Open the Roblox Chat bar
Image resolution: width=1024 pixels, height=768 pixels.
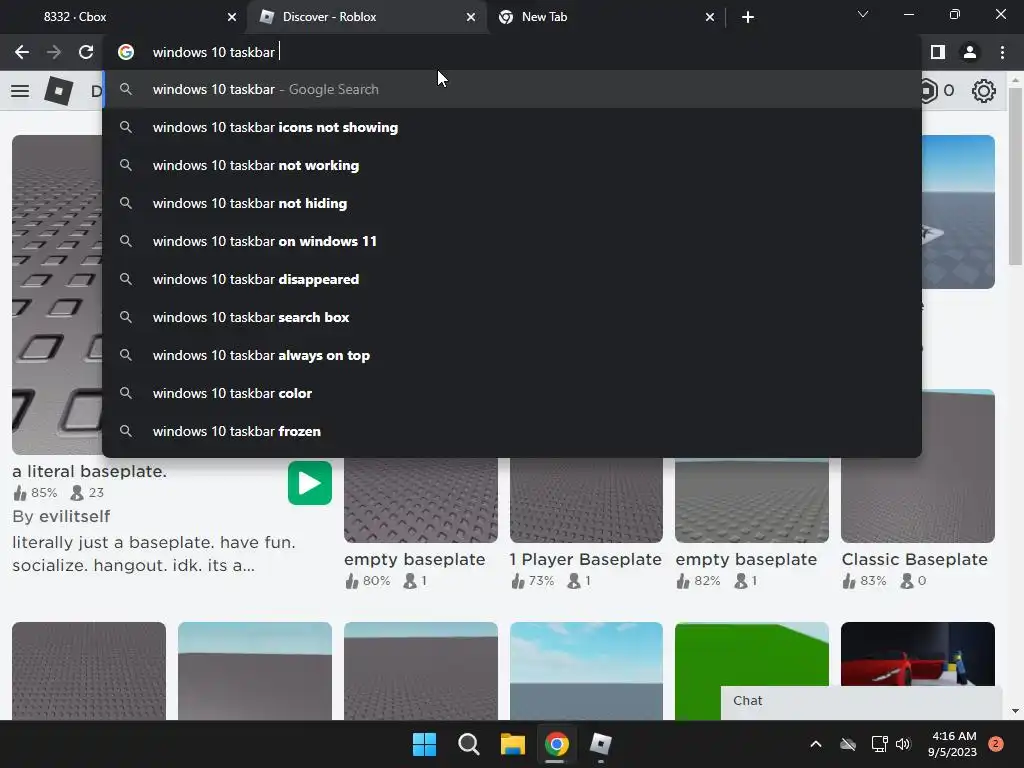[x=861, y=702]
